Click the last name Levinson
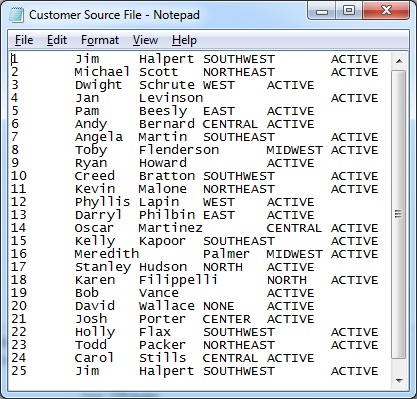This screenshot has height=399, width=417. (x=171, y=98)
